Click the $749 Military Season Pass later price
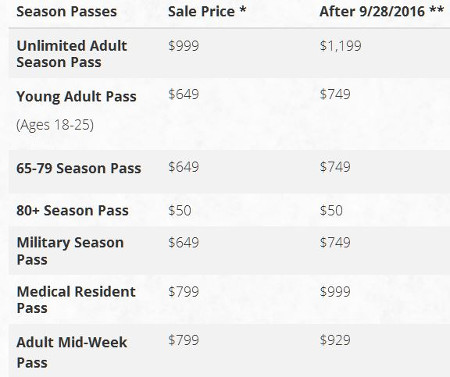Screen dimensions: 450x377 (x=335, y=242)
